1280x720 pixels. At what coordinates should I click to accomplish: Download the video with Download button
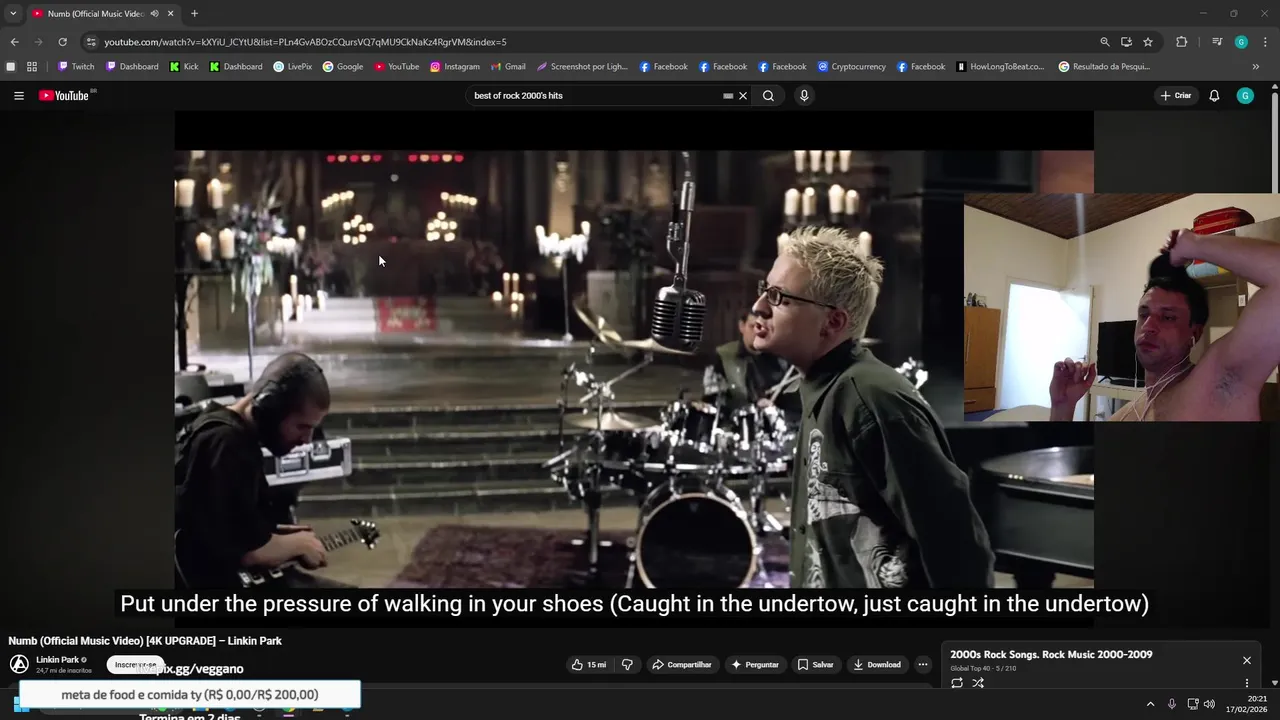pyautogui.click(x=877, y=665)
